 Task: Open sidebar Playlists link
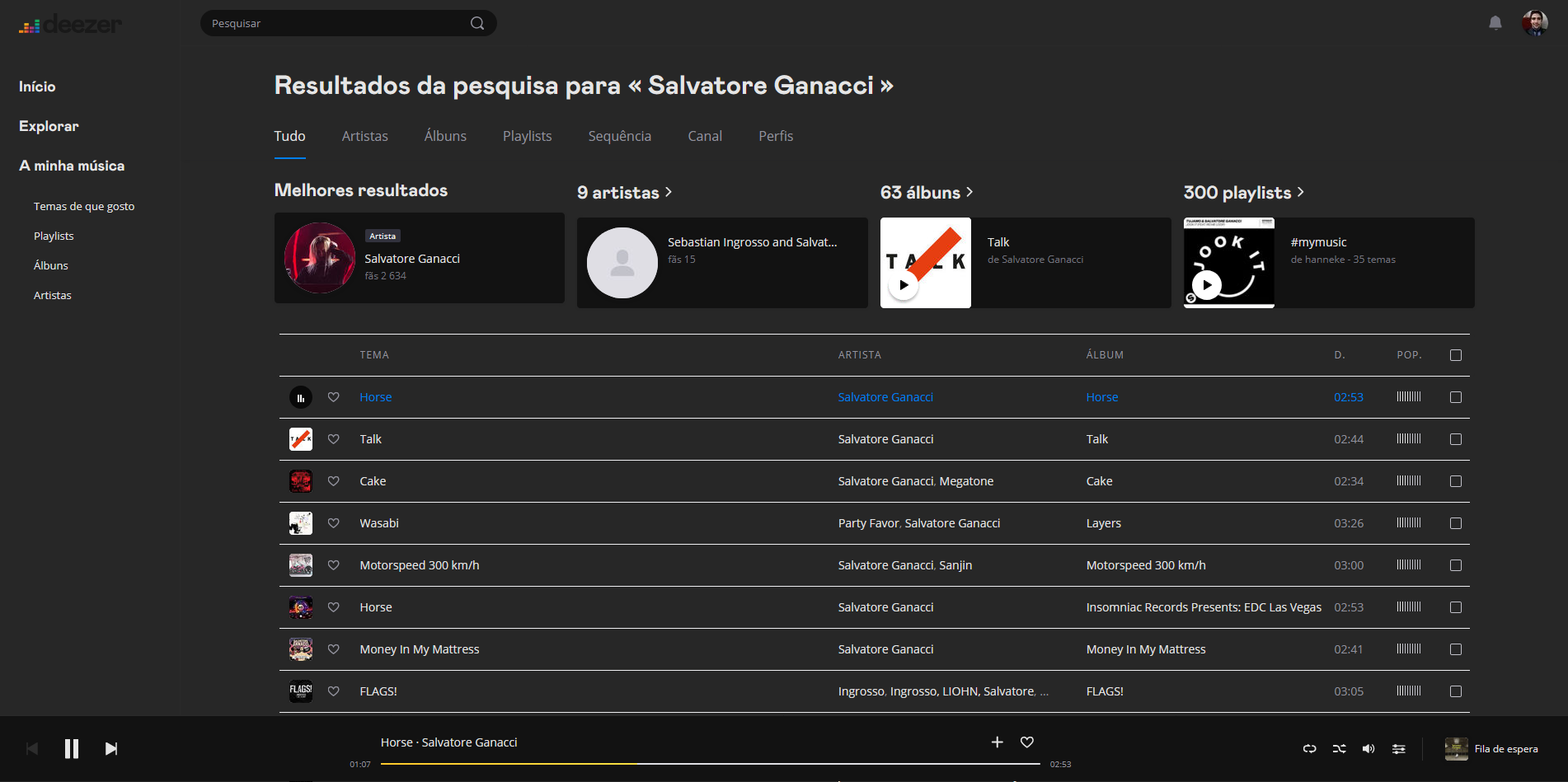point(54,236)
